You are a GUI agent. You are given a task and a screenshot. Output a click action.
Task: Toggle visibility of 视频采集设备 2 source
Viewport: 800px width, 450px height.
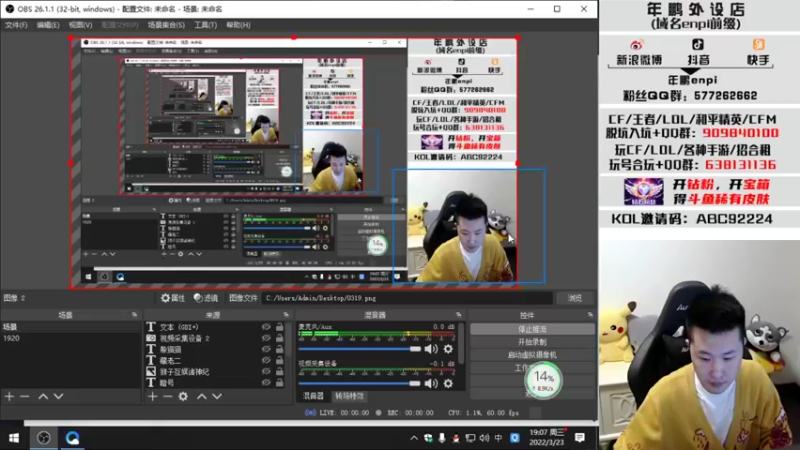pyautogui.click(x=266, y=338)
